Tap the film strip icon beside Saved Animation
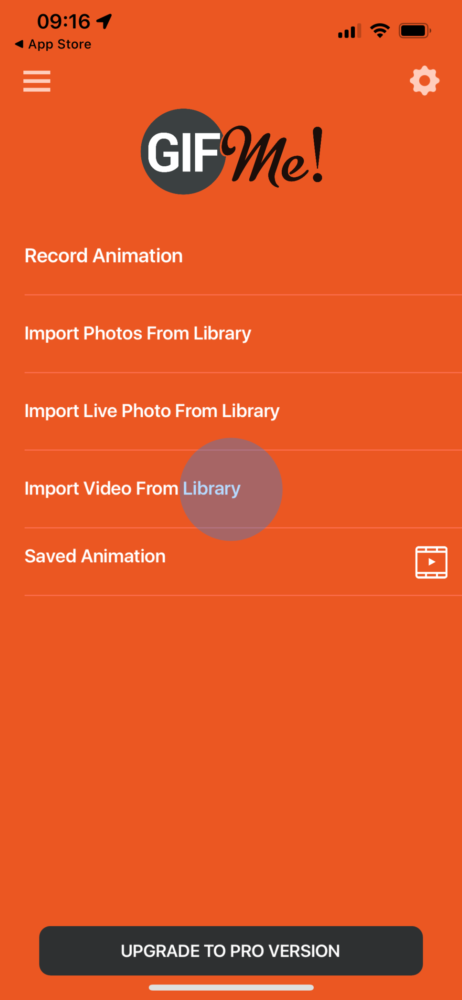 coord(431,562)
